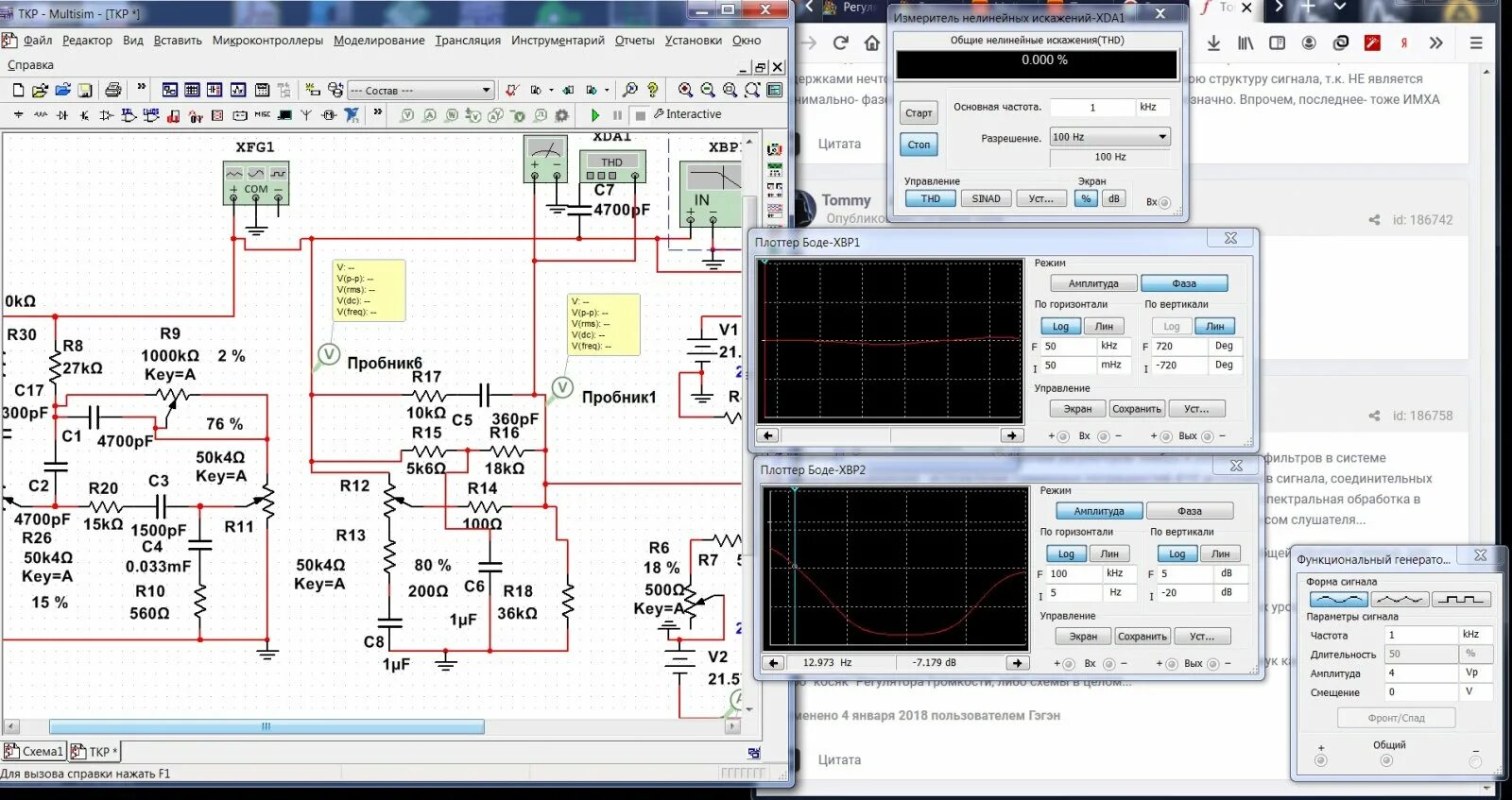Click the Старт button in the distortion analyzer
This screenshot has width=1512, height=800.
click(x=919, y=113)
